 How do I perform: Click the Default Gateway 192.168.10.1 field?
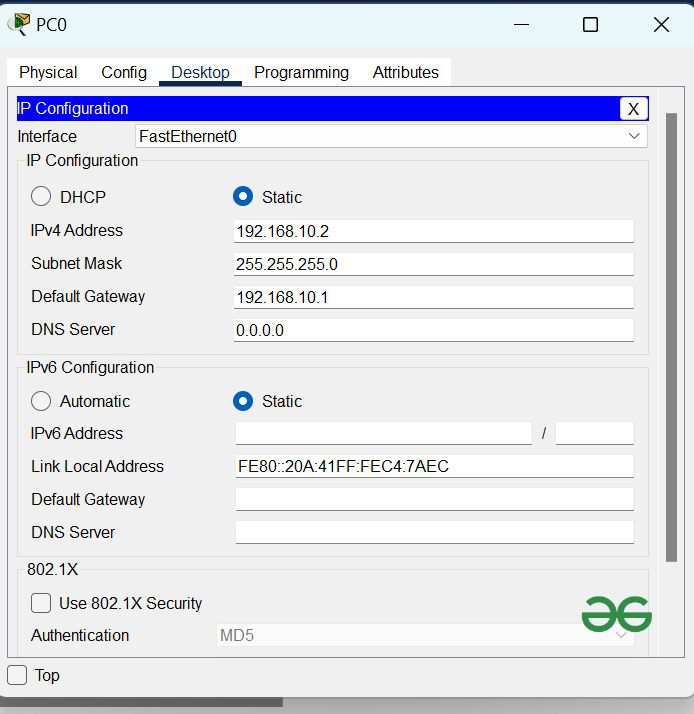coord(433,297)
